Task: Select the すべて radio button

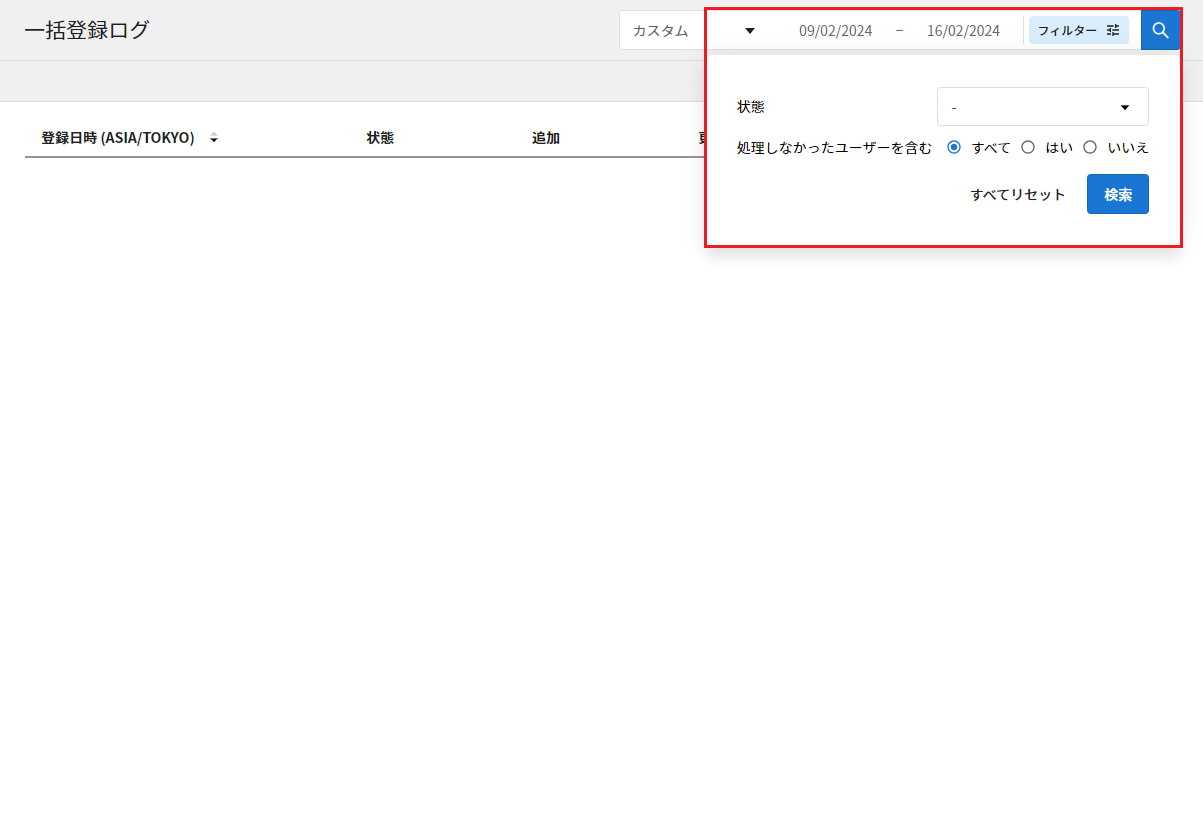Action: tap(954, 147)
